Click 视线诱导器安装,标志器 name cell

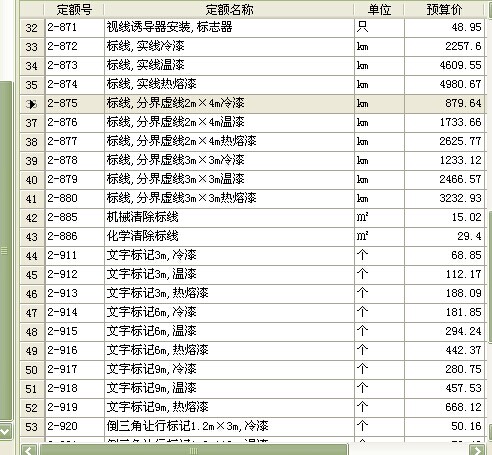click(x=229, y=28)
